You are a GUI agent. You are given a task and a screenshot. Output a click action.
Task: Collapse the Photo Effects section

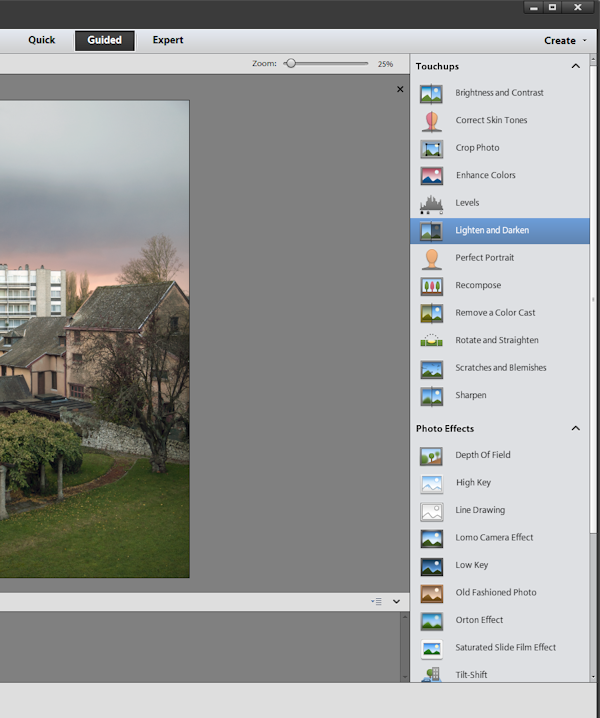(576, 428)
